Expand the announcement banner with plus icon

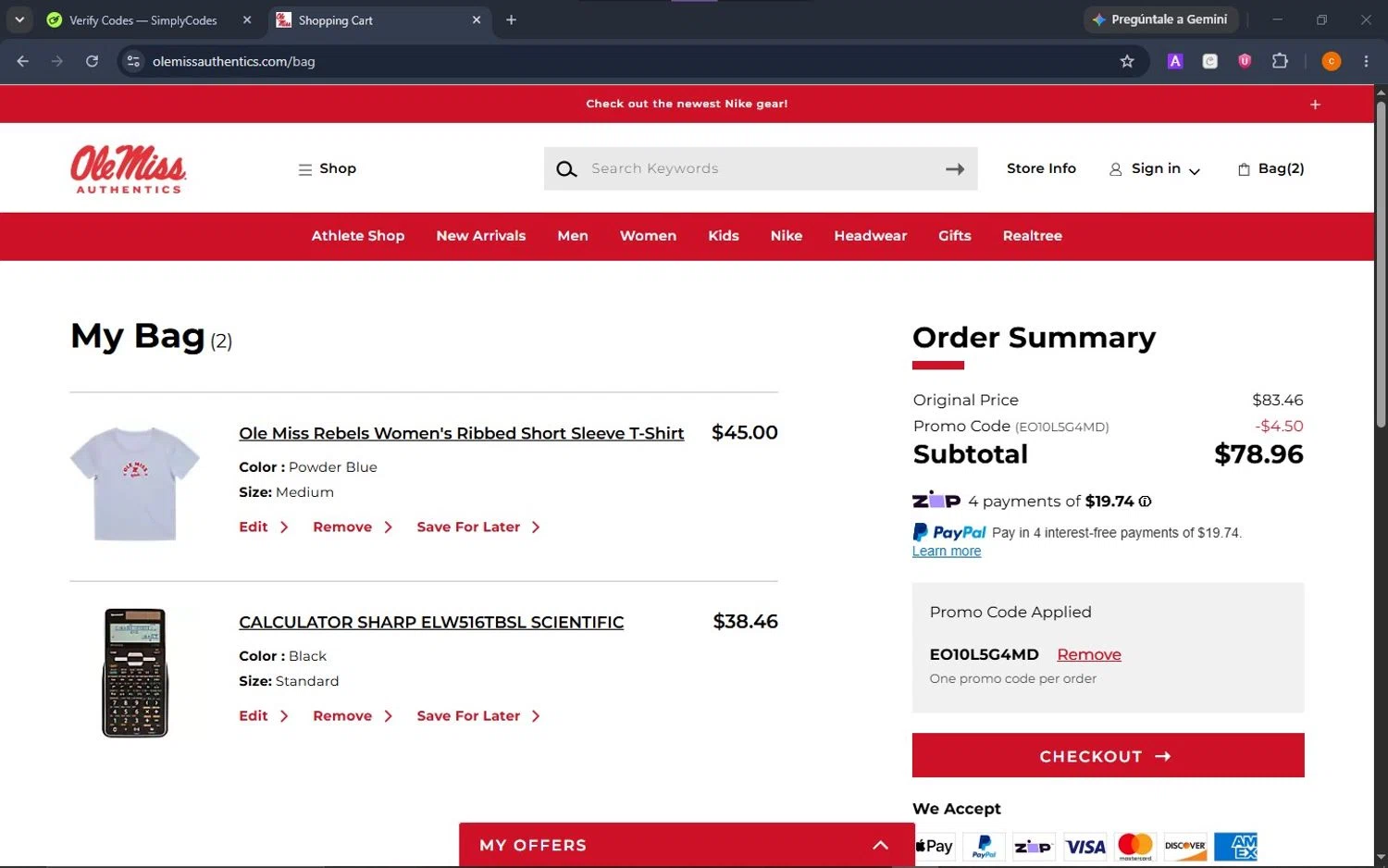pos(1315,105)
